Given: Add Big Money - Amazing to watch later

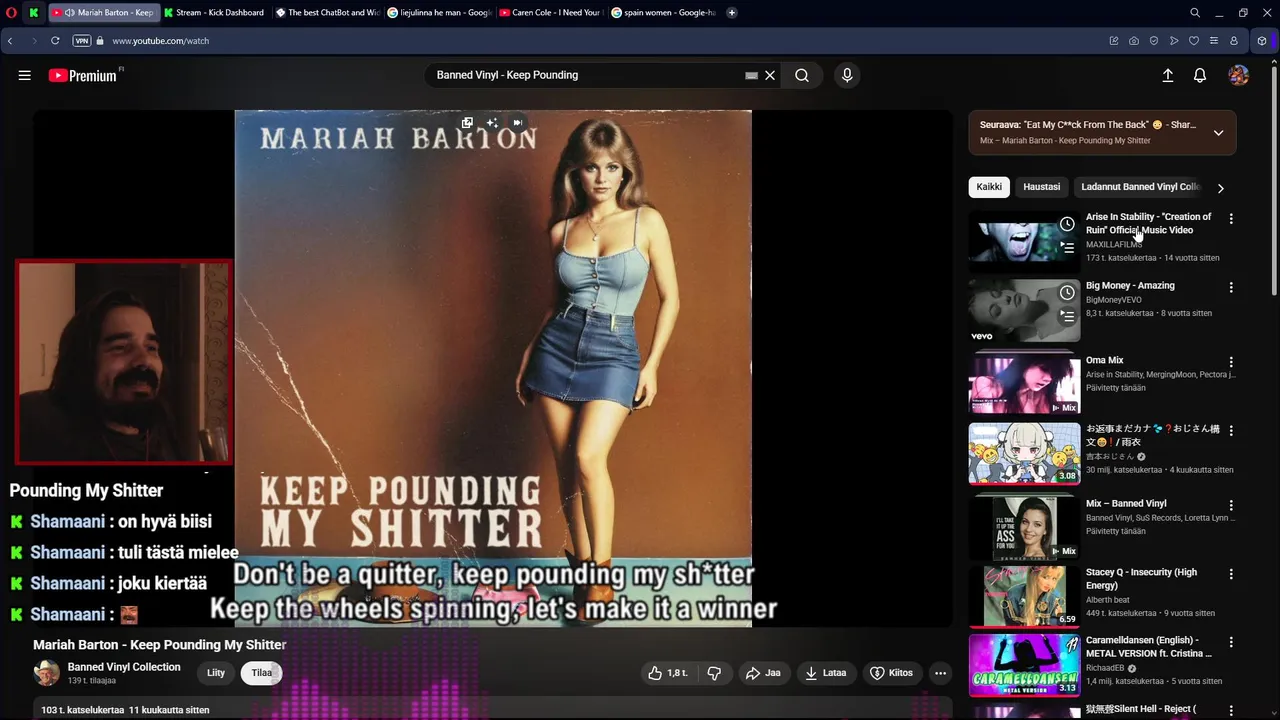Looking at the screenshot, I should (1067, 293).
